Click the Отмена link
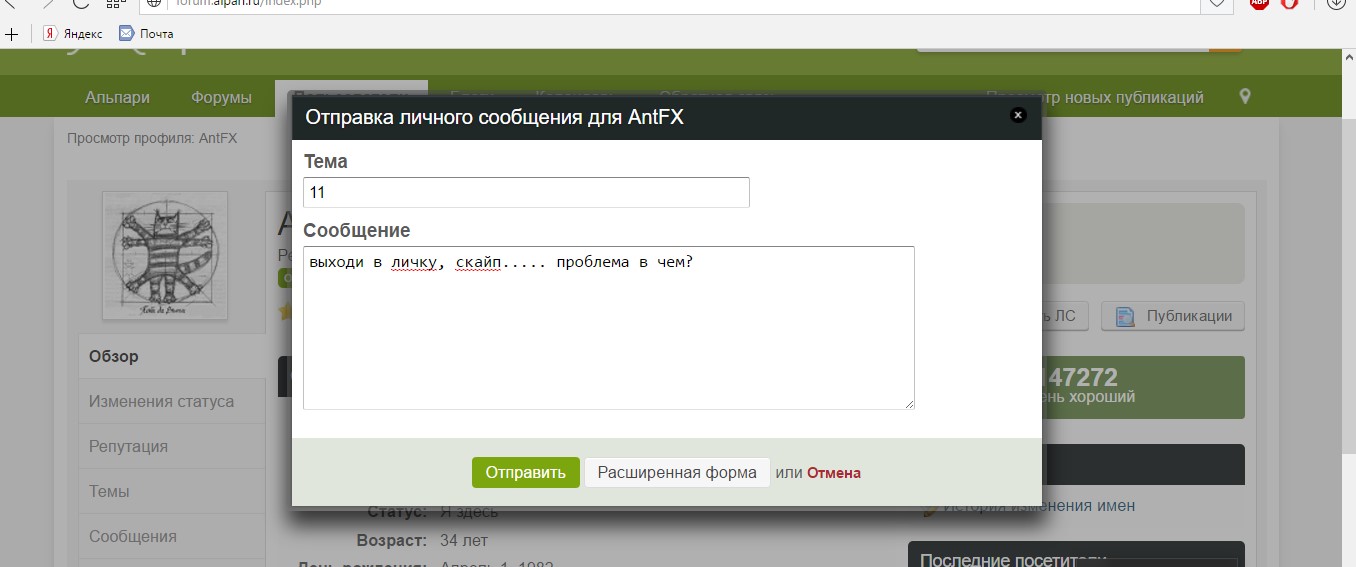The image size is (1356, 567). [833, 473]
